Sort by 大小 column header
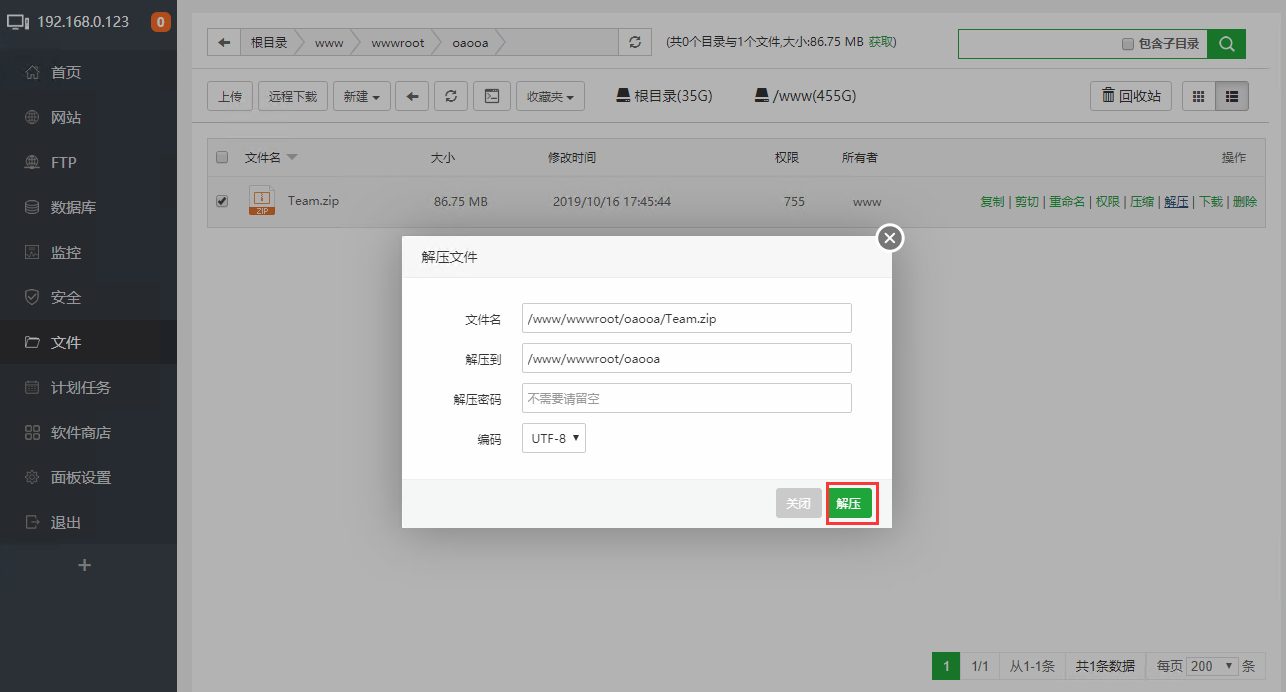The image size is (1286, 692). (443, 157)
